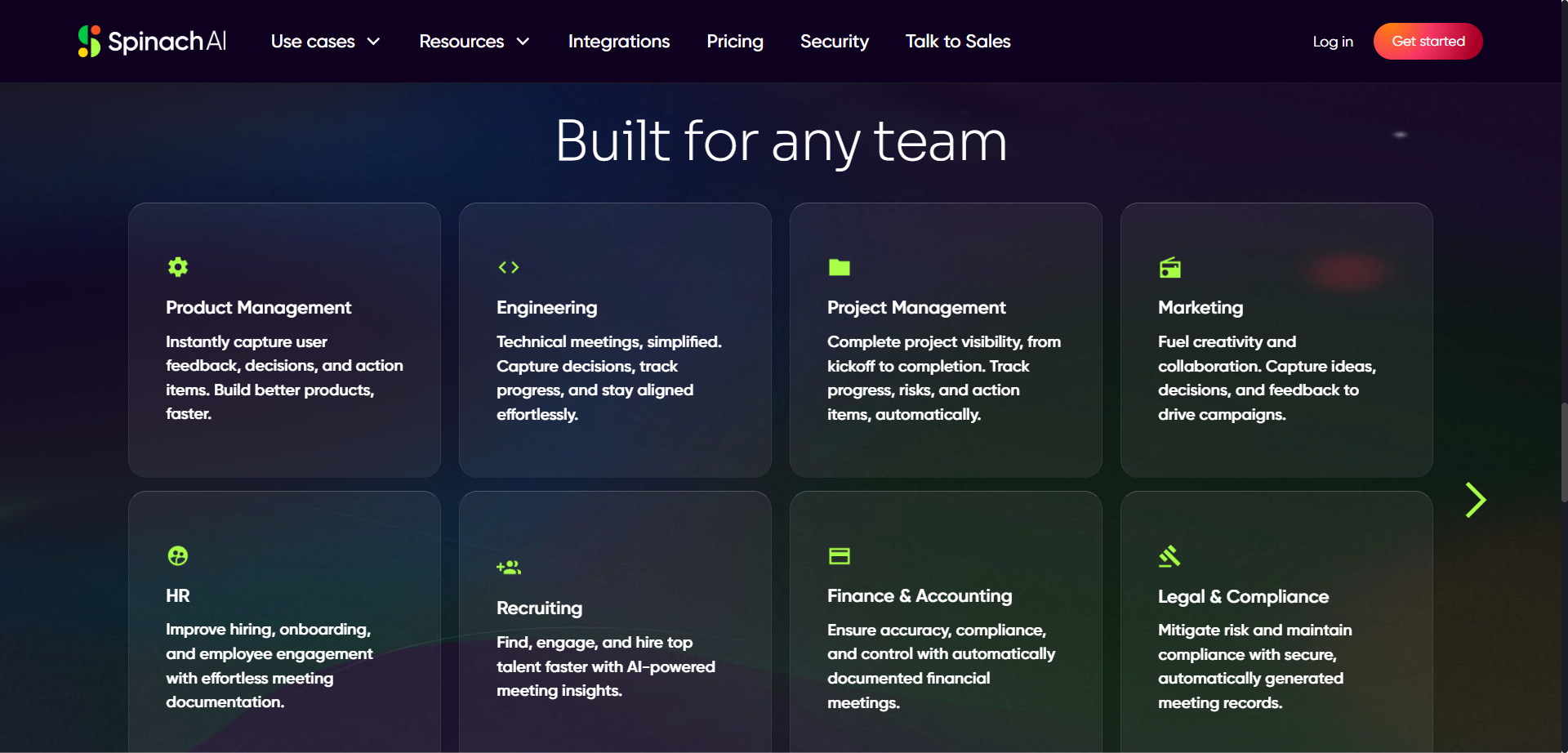Click the Spinach AI logo

point(152,41)
